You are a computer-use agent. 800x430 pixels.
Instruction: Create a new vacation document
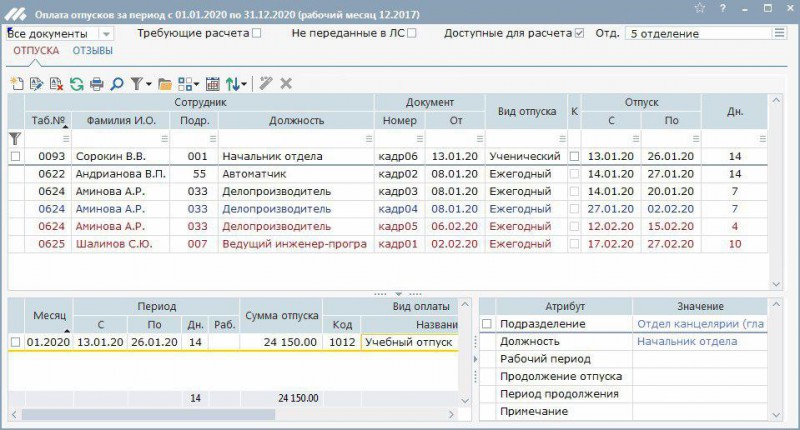pyautogui.click(x=17, y=84)
